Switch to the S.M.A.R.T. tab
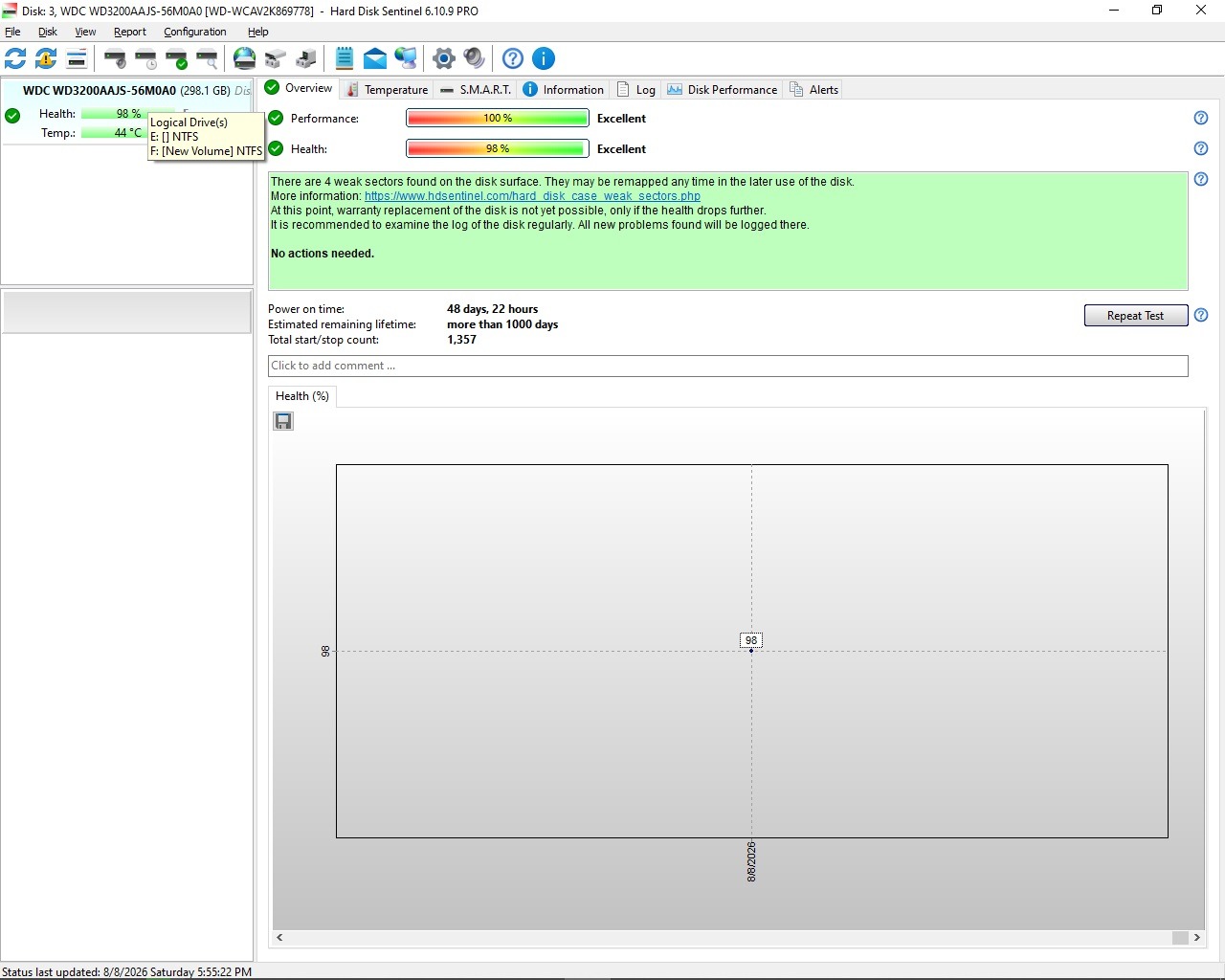The image size is (1225, 980). point(476,89)
